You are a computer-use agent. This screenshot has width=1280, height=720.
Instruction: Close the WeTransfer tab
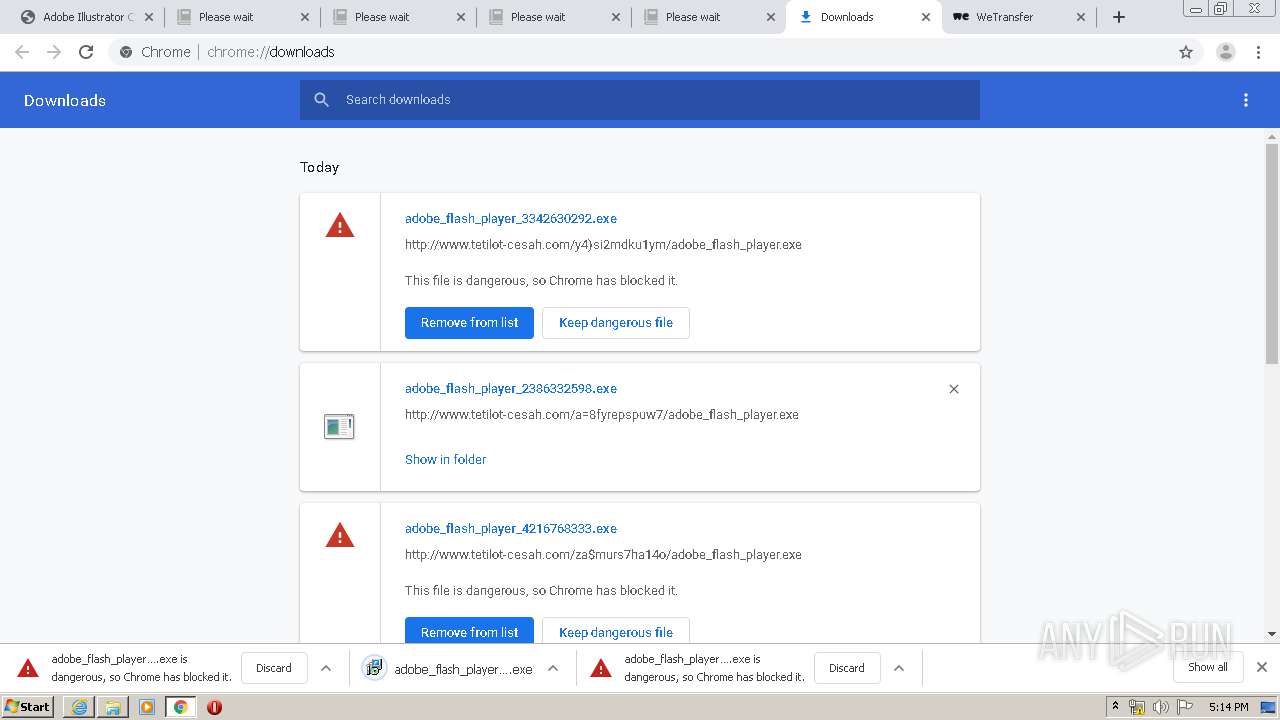pyautogui.click(x=1081, y=17)
